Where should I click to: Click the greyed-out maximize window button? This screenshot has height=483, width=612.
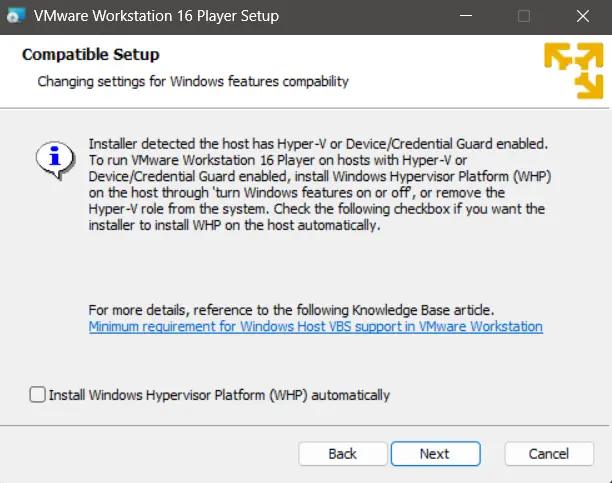coord(524,17)
